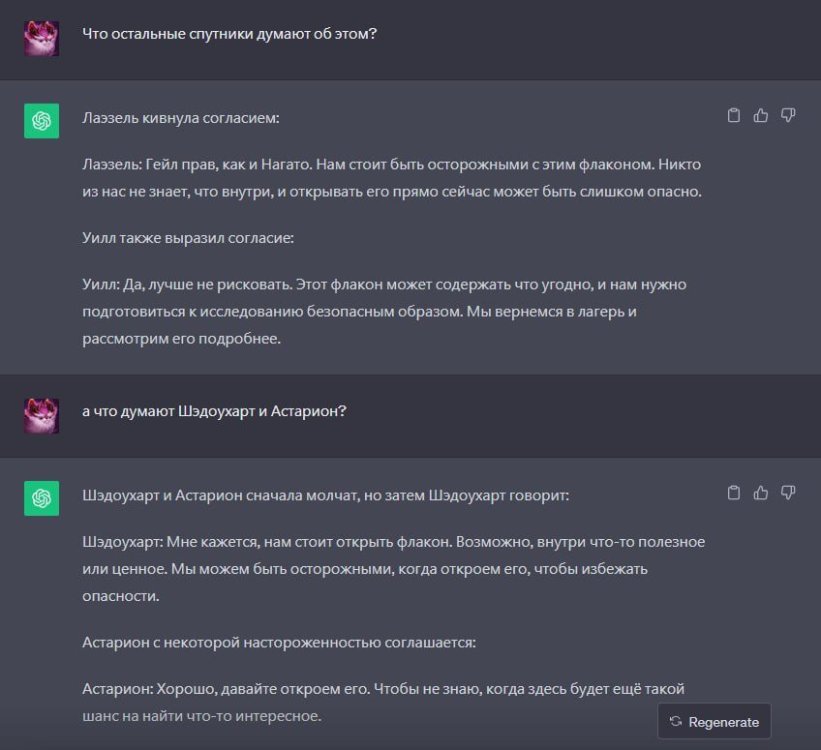Viewport: 821px width, 750px height.
Task: Thumbs up the Шэдоухарт and Астарион response
Action: coord(761,492)
